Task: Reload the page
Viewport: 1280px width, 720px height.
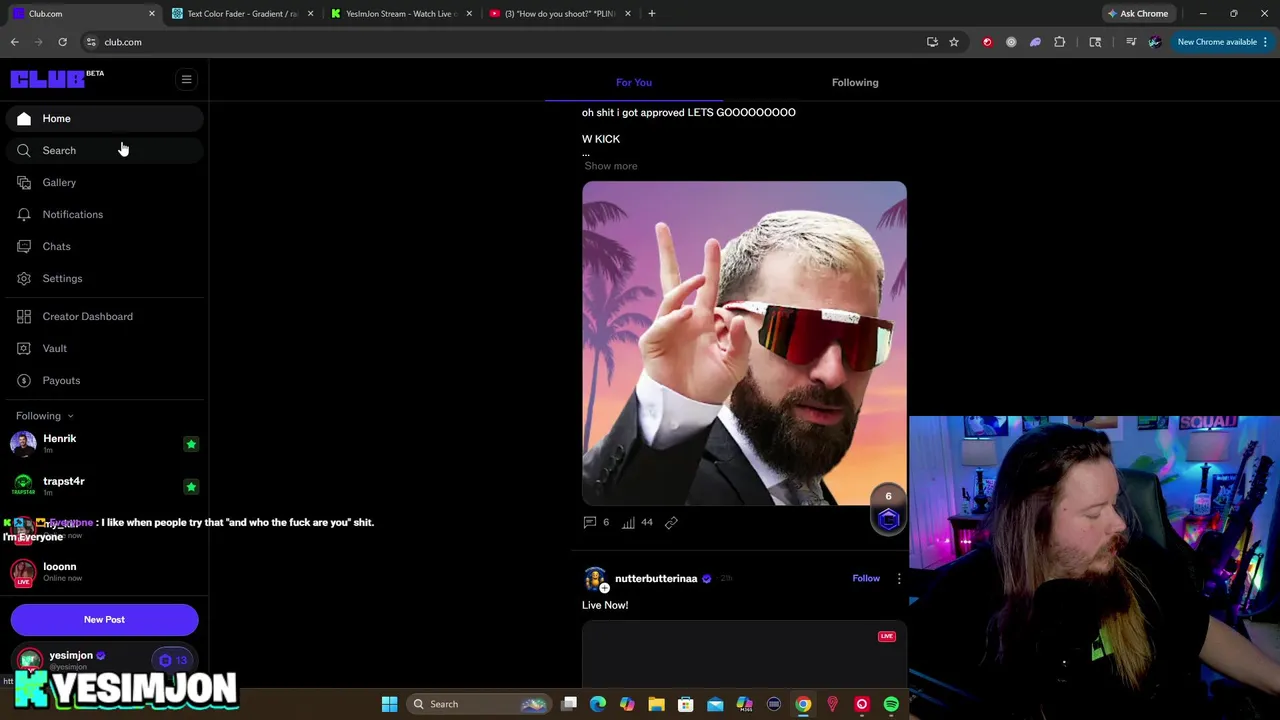Action: pyautogui.click(x=62, y=42)
